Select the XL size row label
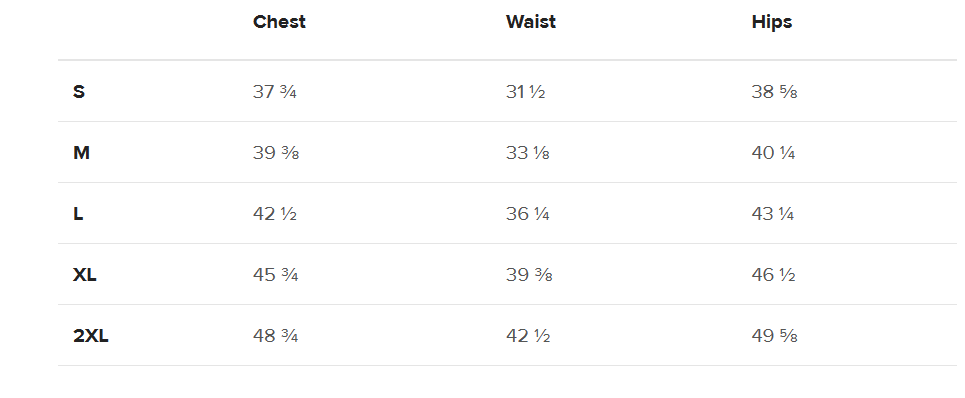The height and width of the screenshot is (398, 965). point(84,275)
